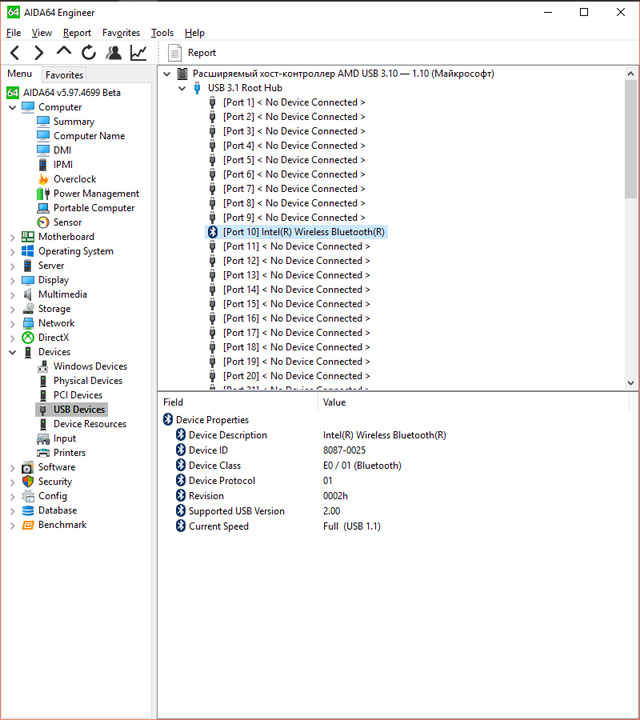Screen dimensions: 640x720
Task: Click the Field column header
Action: tap(173, 402)
